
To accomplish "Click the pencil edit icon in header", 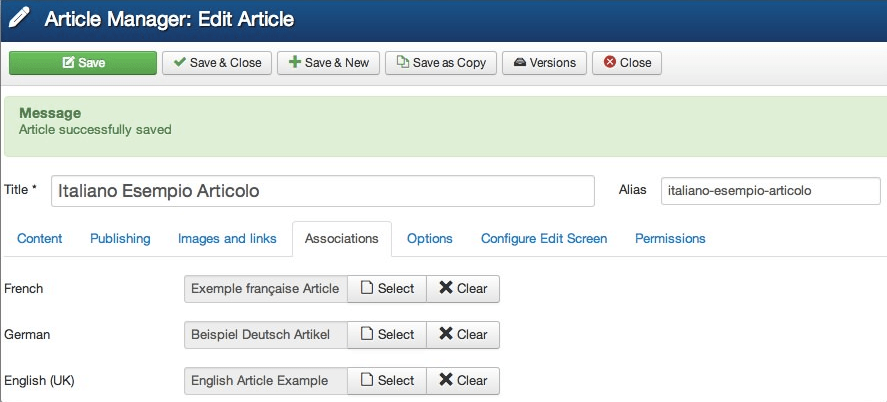I will (x=19, y=20).
